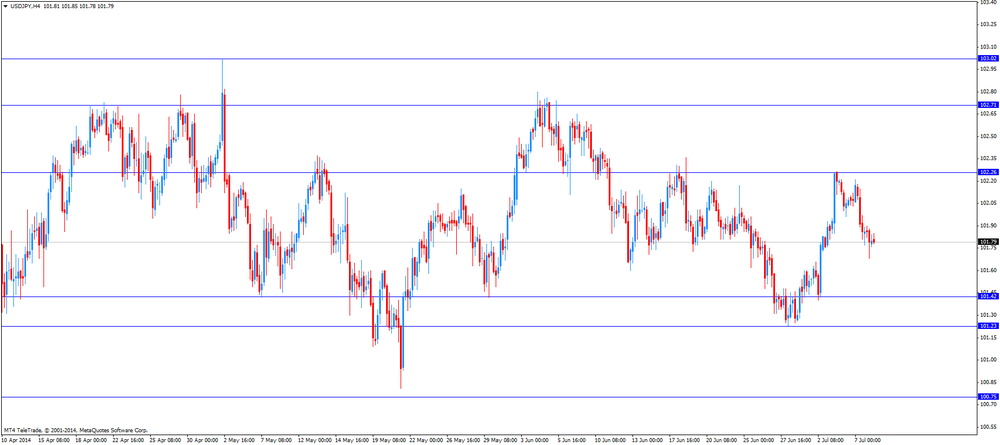The image size is (1000, 445).
Task: Select the 102.71 horizontal line price tag
Action: pos(988,105)
